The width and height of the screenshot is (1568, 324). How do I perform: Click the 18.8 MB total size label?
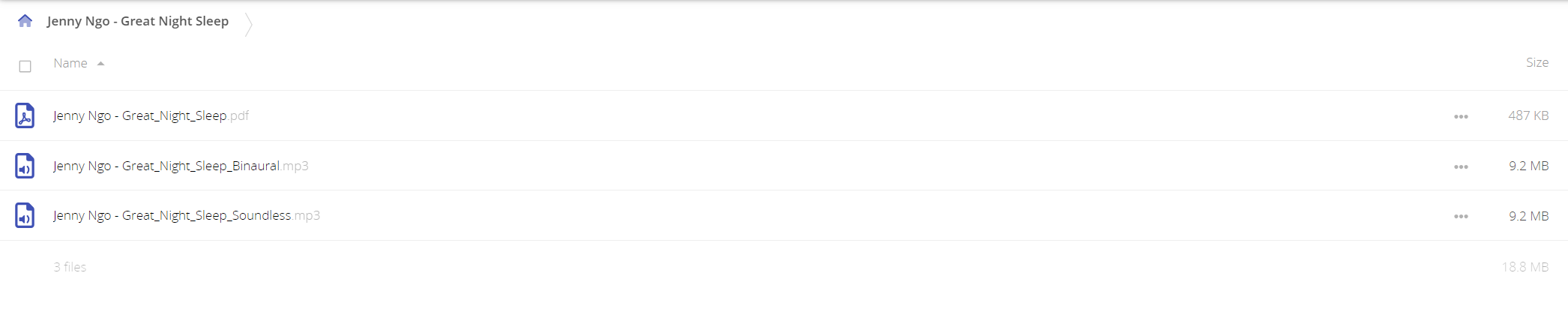pos(1525,267)
